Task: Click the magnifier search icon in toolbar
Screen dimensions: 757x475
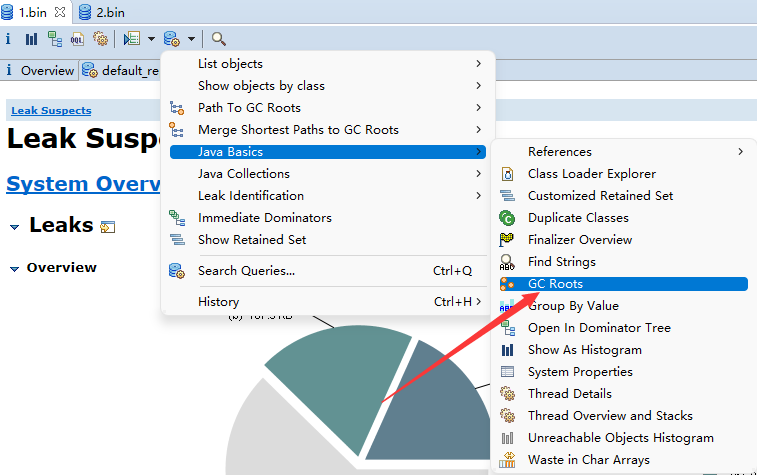Action: pos(218,39)
